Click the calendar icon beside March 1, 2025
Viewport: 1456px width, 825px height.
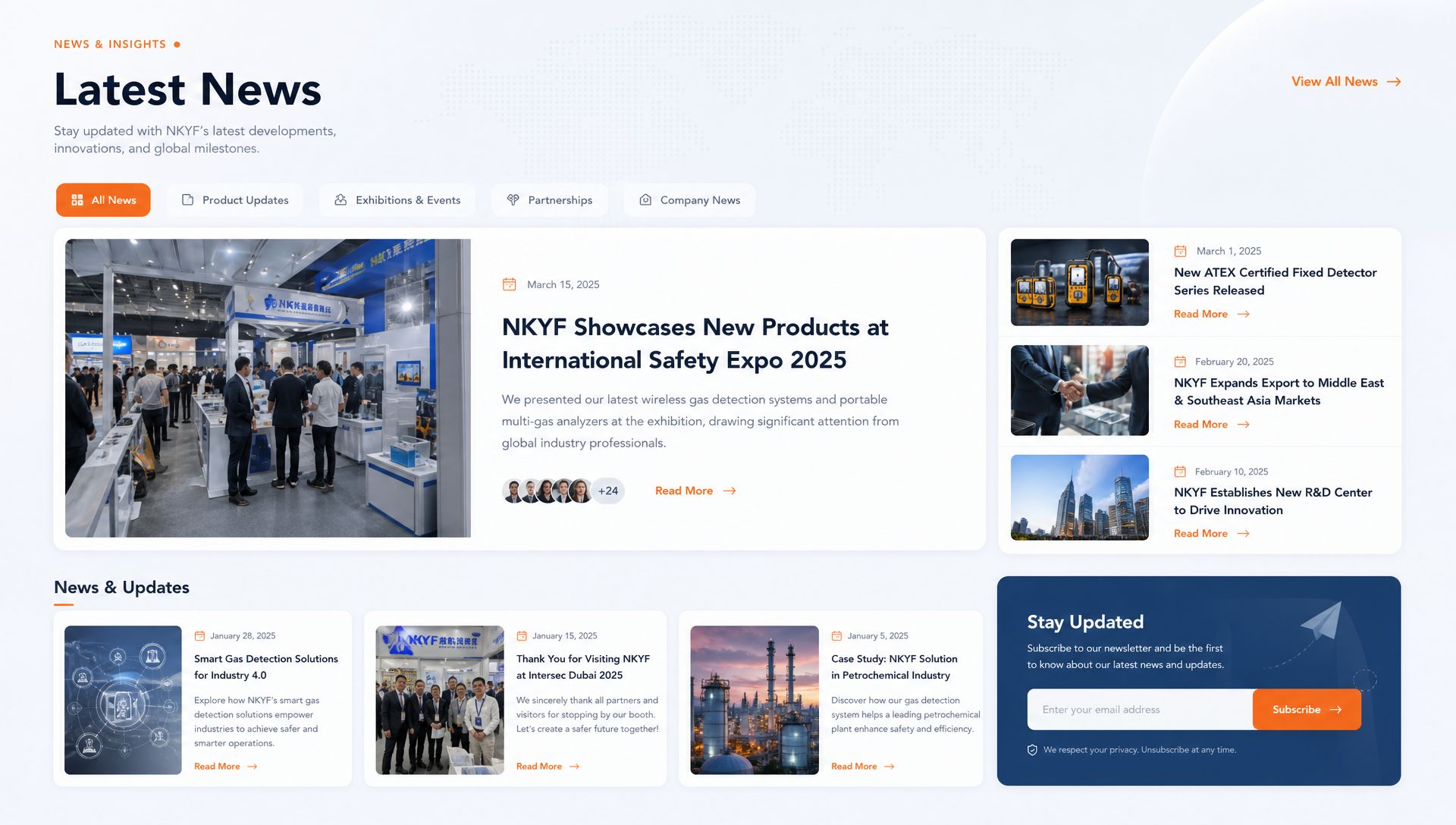(1181, 251)
